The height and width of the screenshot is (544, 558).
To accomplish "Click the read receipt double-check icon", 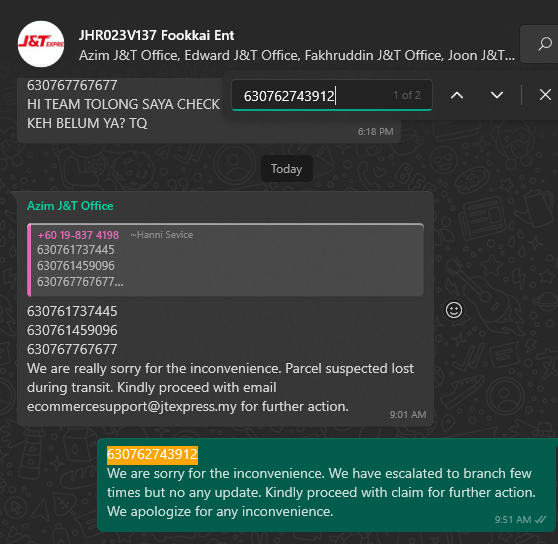I will pos(541,520).
